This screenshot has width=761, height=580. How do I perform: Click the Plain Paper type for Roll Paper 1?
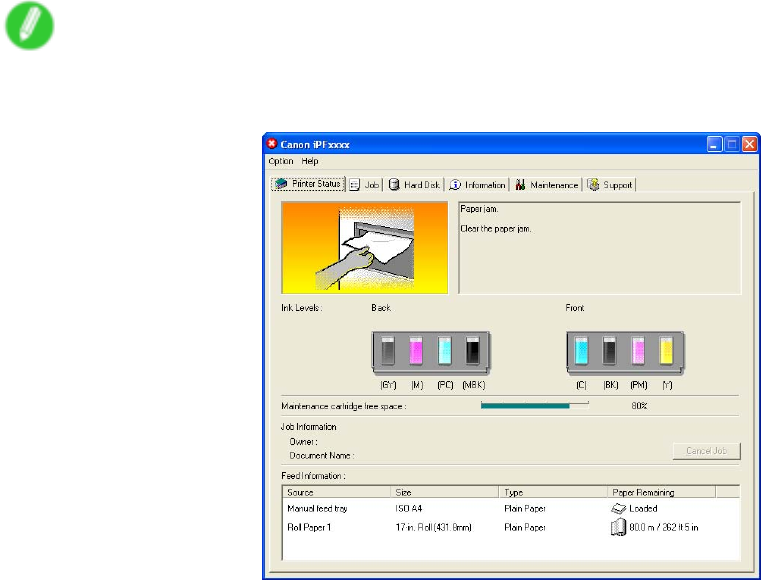(525, 527)
